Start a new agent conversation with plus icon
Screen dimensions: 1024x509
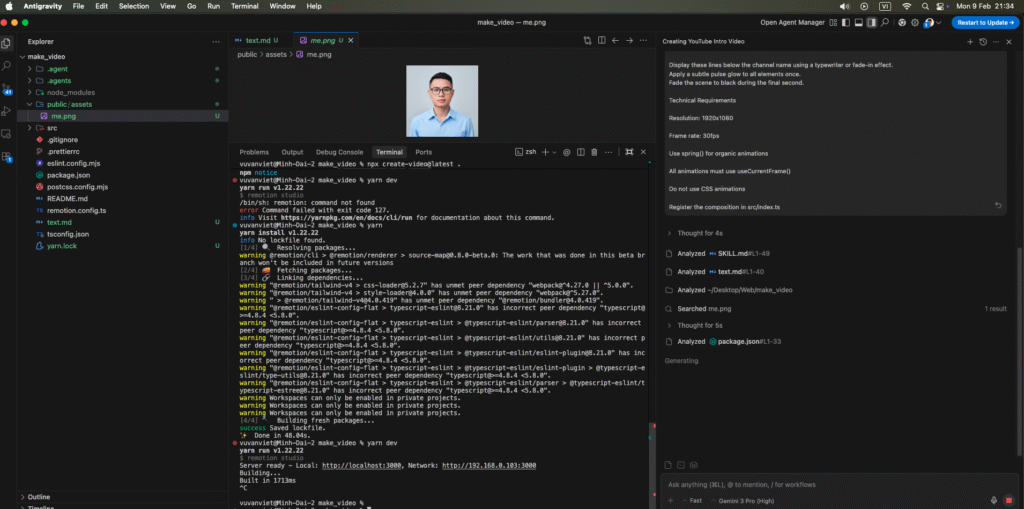click(969, 42)
